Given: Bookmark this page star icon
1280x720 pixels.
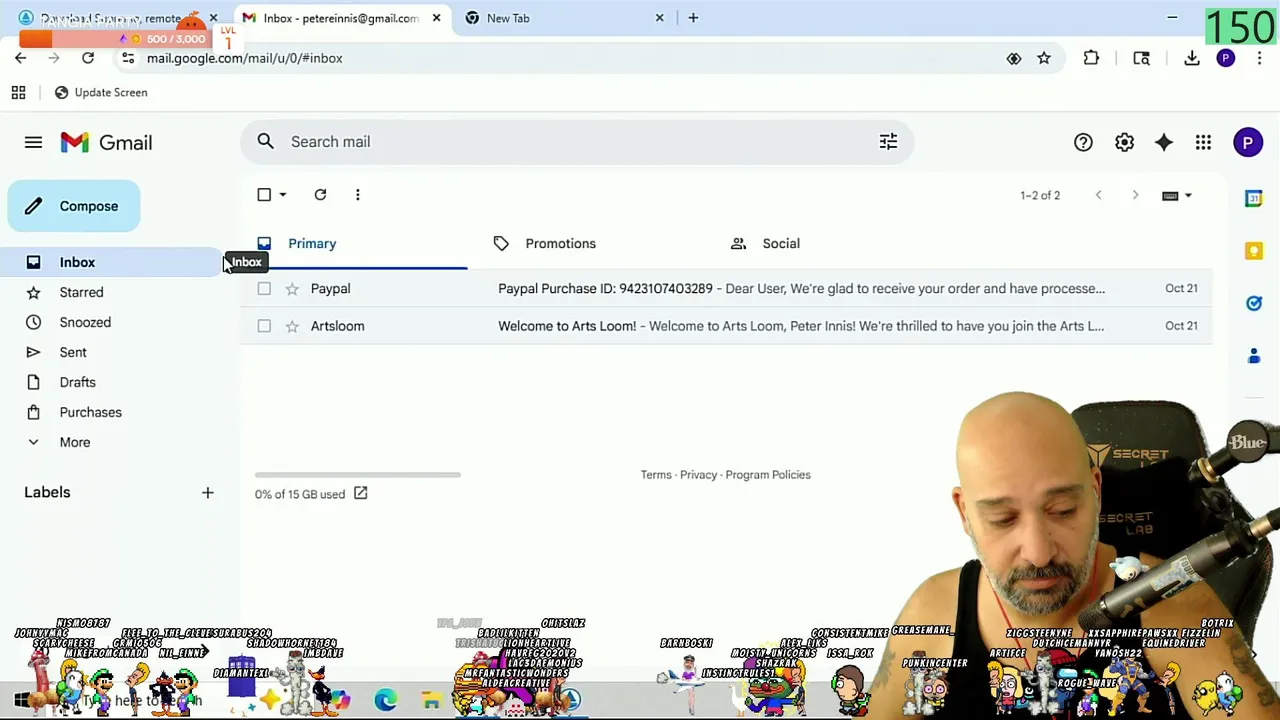Looking at the screenshot, I should pos(1043,58).
